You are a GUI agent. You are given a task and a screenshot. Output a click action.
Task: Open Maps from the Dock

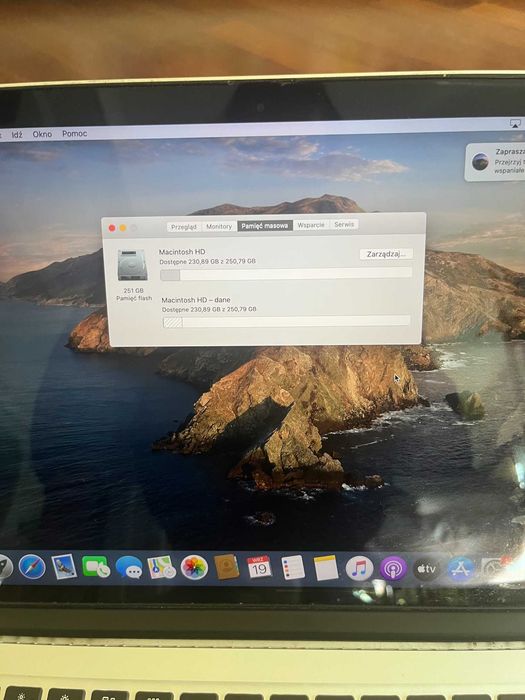pyautogui.click(x=161, y=567)
